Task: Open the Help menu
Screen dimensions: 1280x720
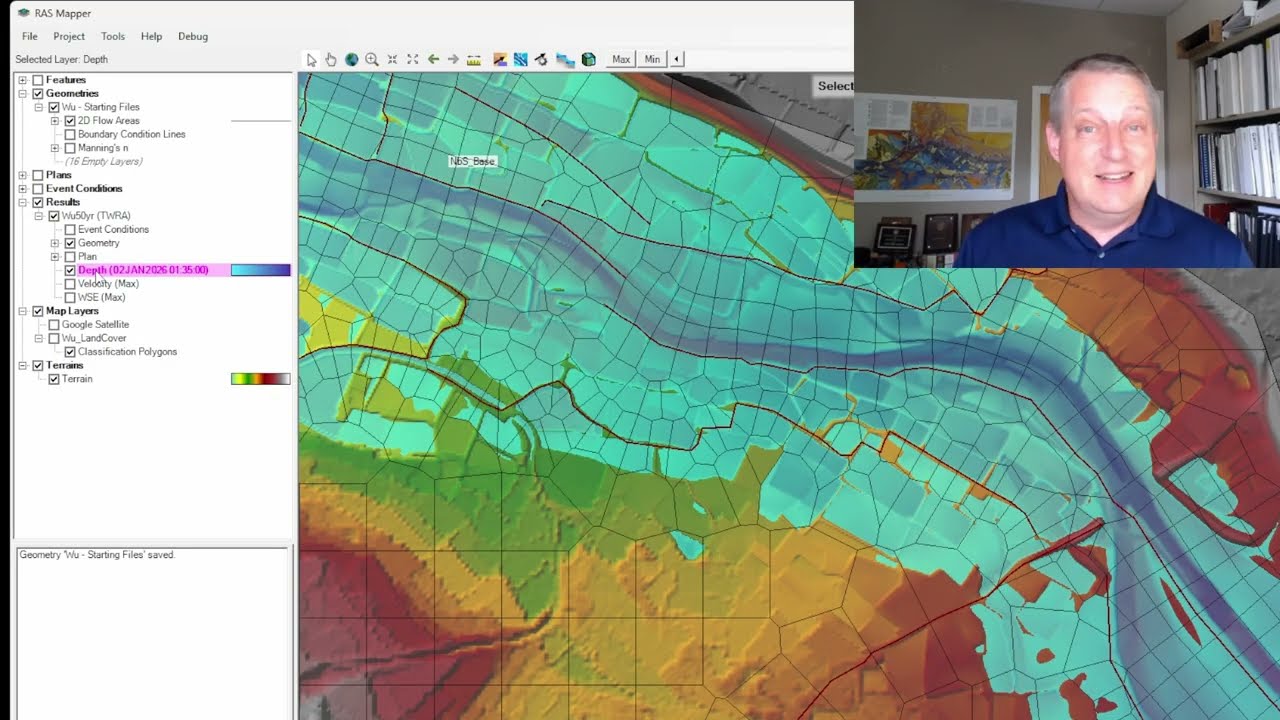Action: click(x=151, y=36)
